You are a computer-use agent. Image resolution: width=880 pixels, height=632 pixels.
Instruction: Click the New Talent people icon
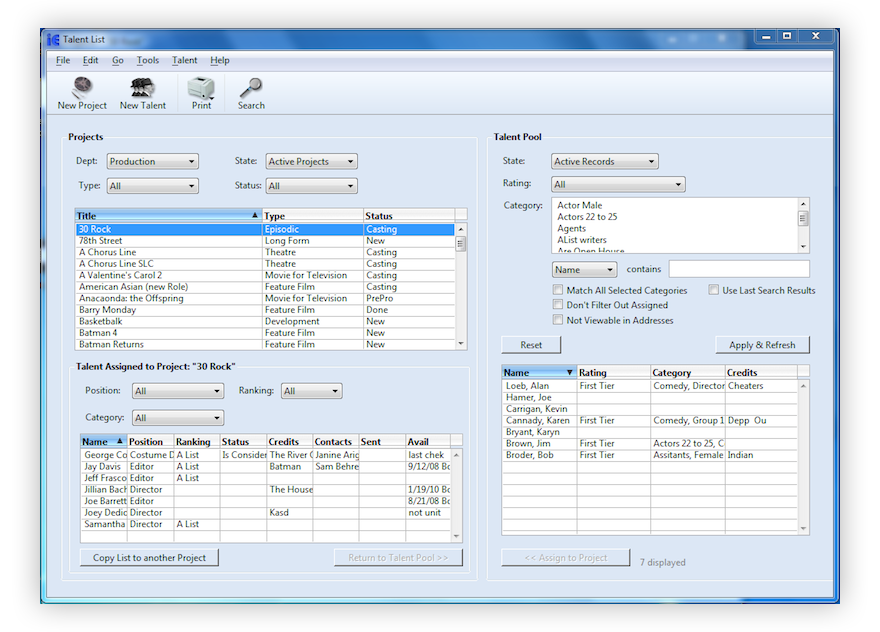143,88
